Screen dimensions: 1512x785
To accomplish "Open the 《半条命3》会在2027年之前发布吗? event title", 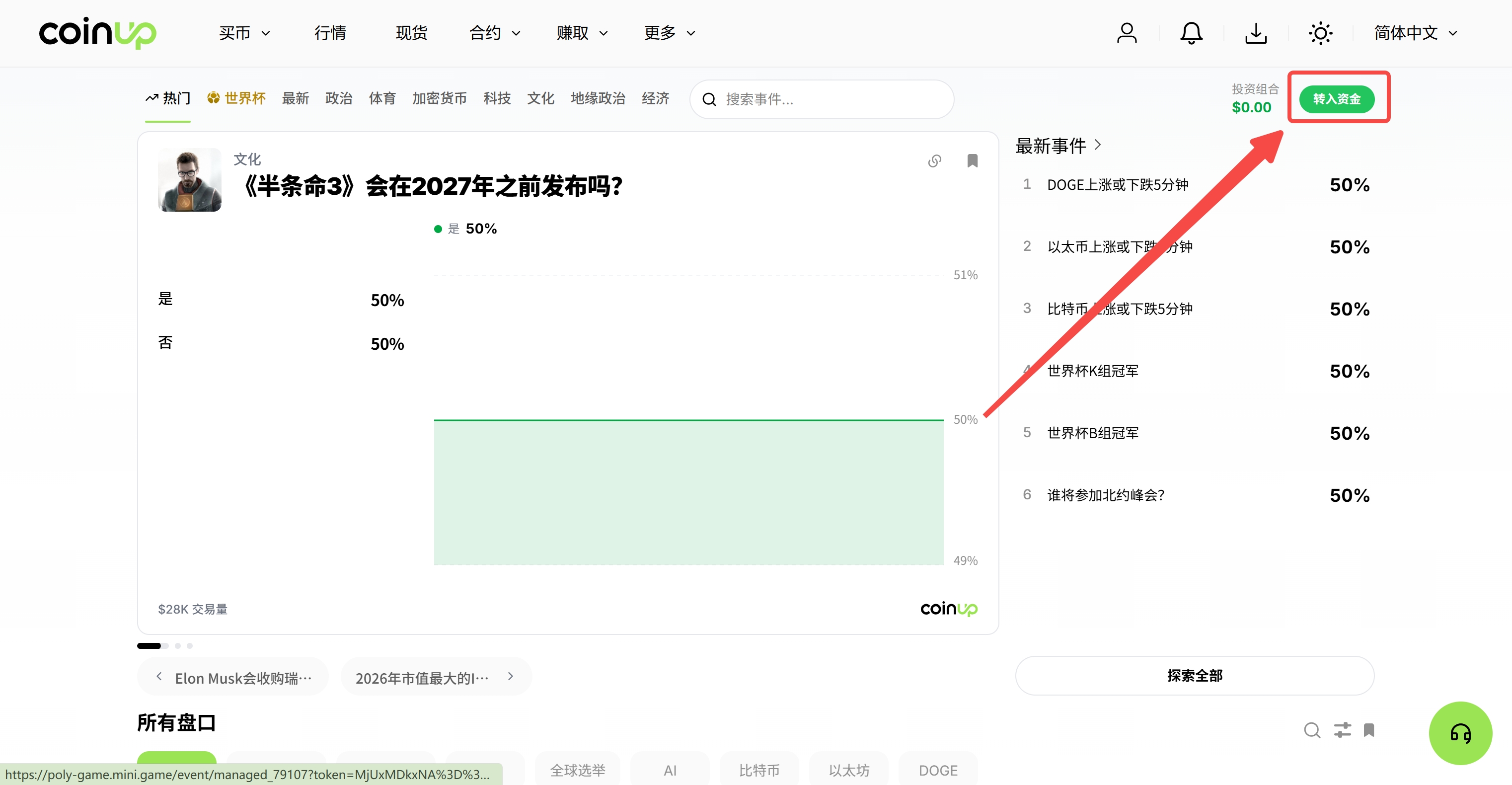I will pyautogui.click(x=432, y=187).
